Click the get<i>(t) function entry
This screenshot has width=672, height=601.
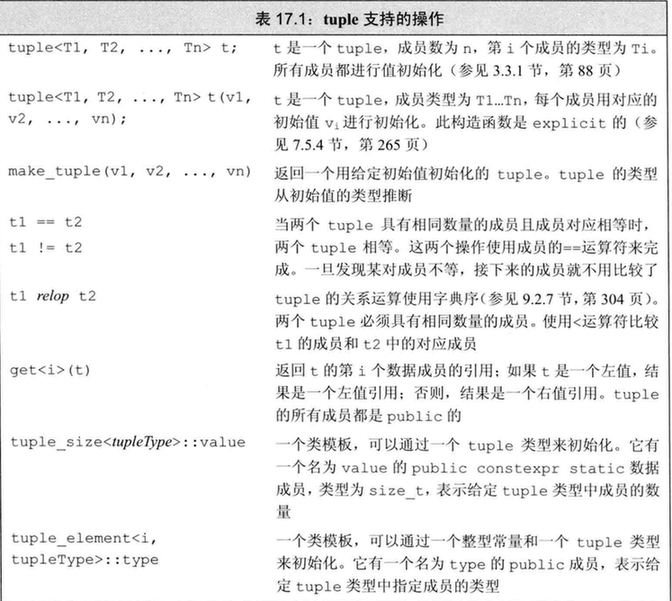49,369
